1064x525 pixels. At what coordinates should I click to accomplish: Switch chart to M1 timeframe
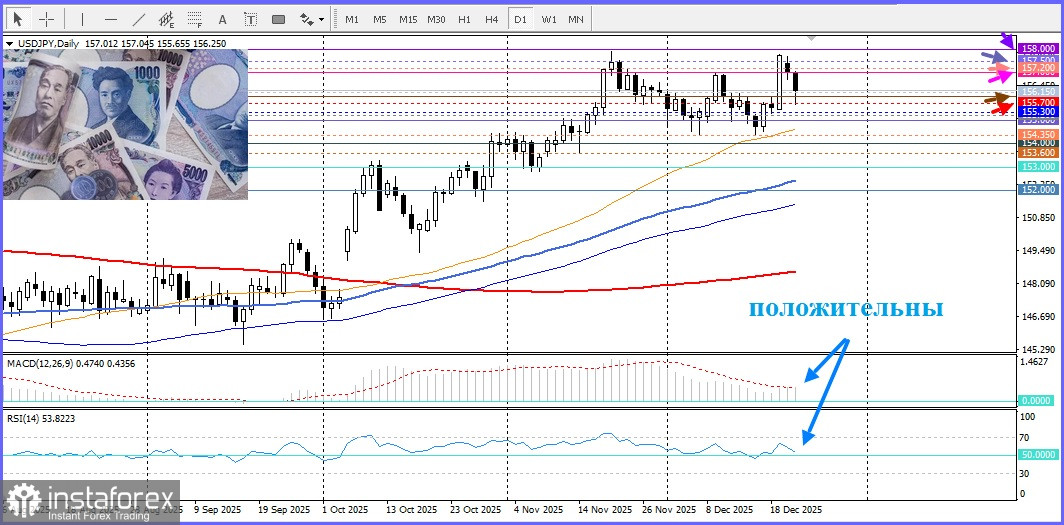[352, 19]
